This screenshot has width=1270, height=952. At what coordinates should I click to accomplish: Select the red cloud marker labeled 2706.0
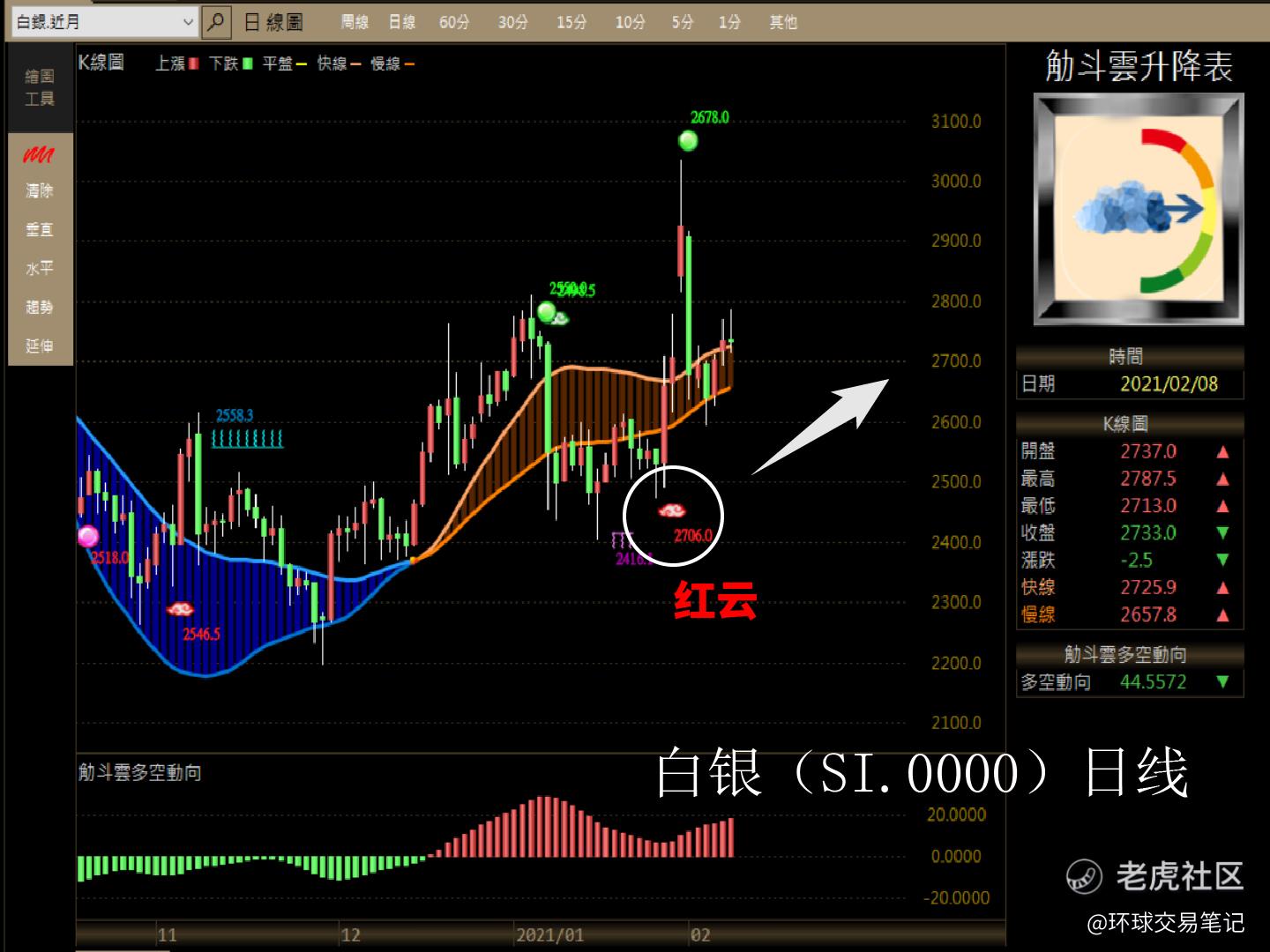tap(673, 511)
